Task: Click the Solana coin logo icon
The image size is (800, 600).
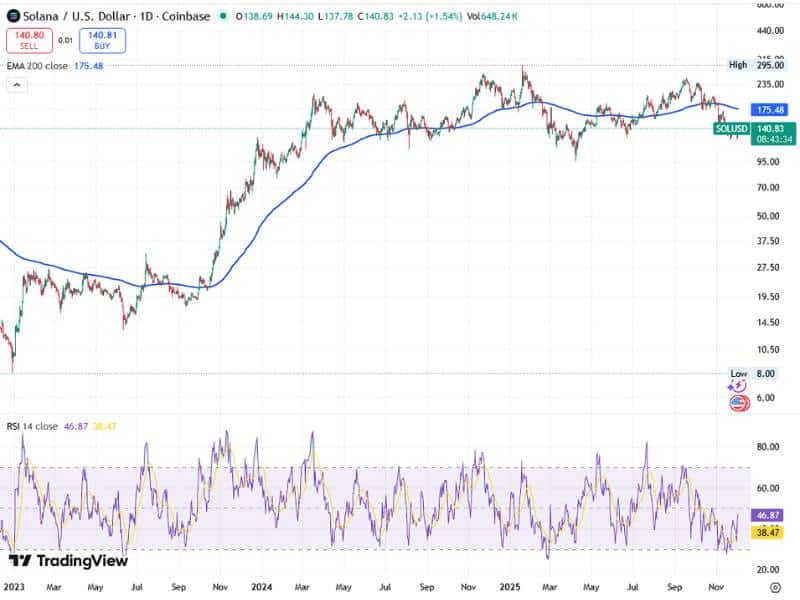Action: 14,16
